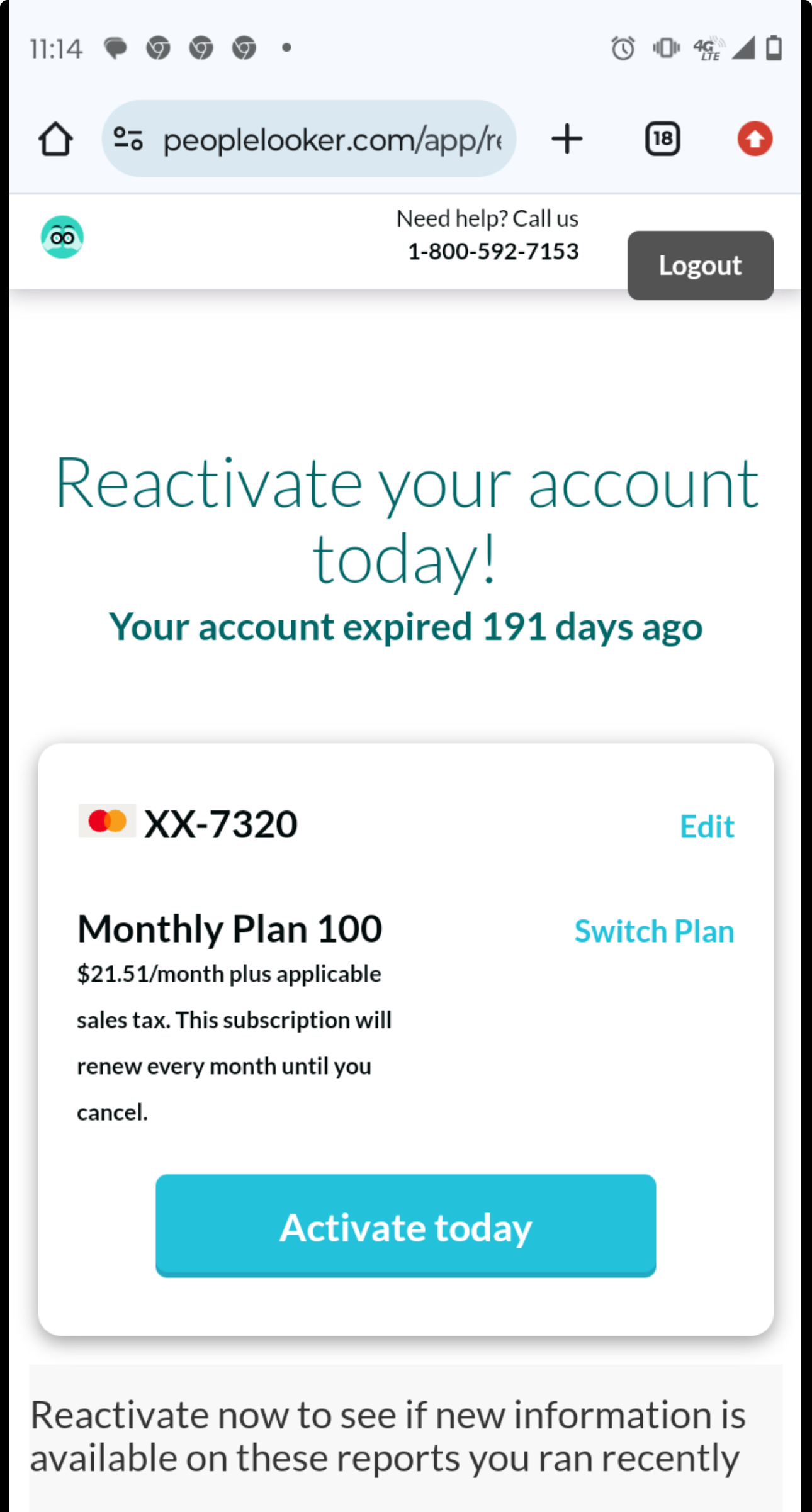Open the tab switcher showing 18 tabs
Image resolution: width=812 pixels, height=1512 pixels.
(x=662, y=138)
